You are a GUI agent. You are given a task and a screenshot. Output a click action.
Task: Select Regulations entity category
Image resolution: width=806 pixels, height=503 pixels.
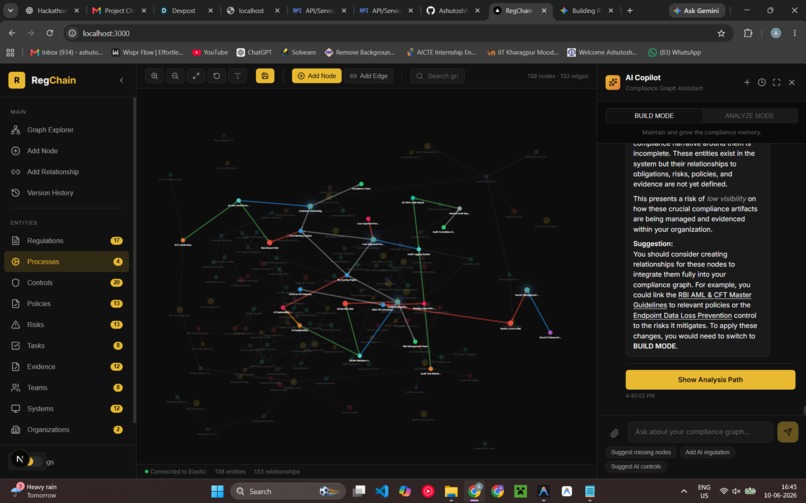point(67,241)
